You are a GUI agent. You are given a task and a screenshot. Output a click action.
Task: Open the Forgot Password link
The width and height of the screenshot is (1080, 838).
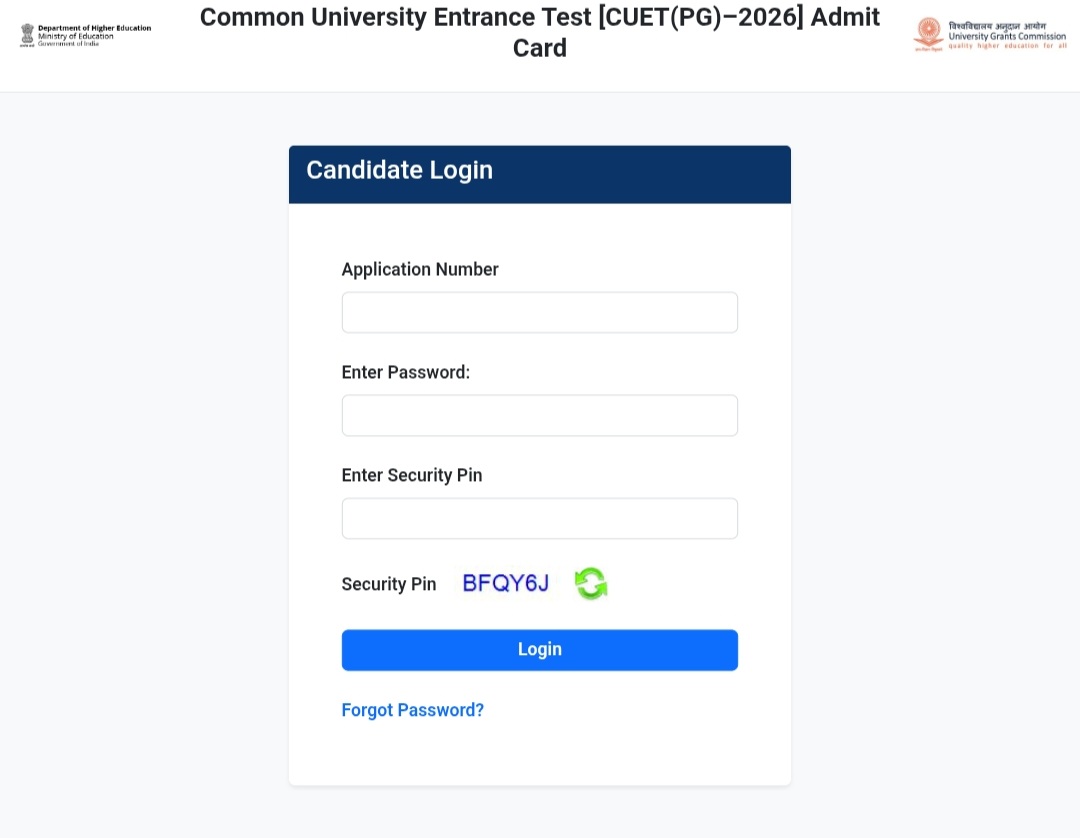pyautogui.click(x=412, y=710)
